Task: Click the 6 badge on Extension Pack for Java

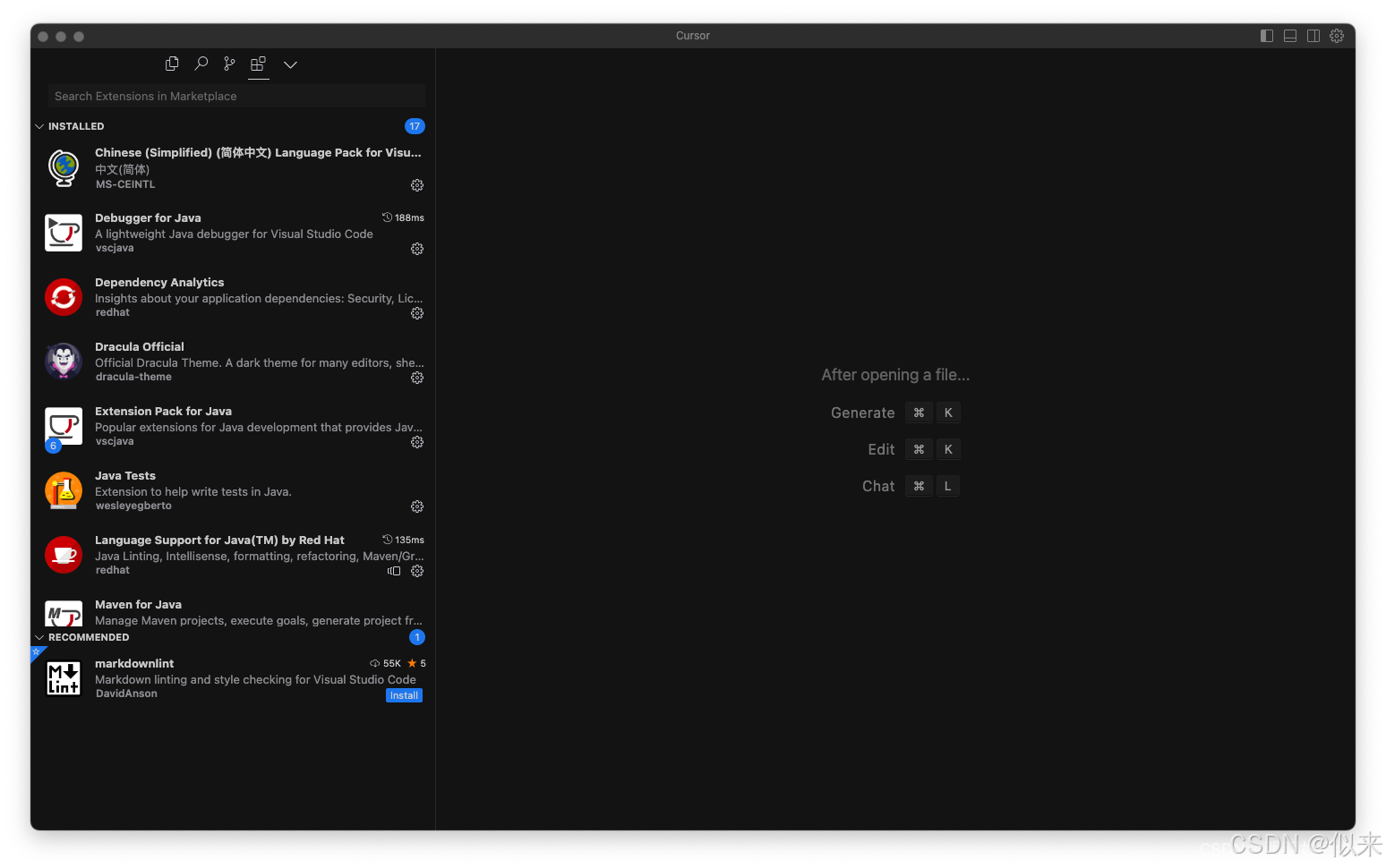Action: (x=53, y=446)
